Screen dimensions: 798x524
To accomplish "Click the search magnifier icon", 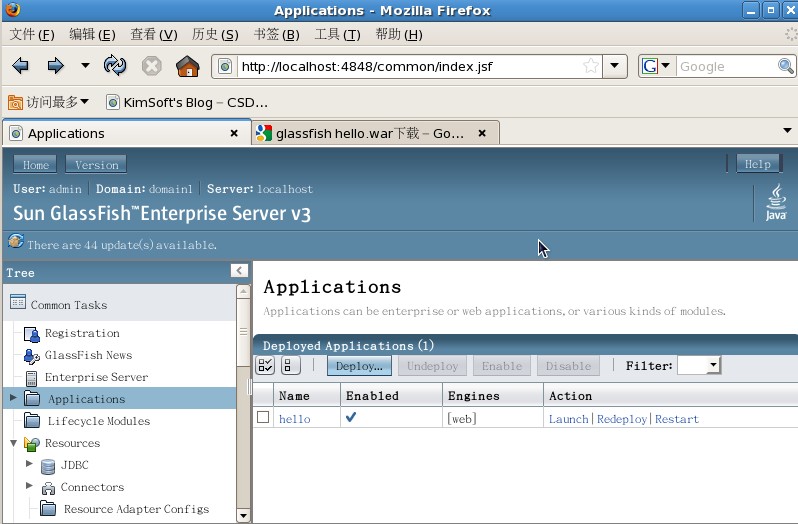I will click(x=786, y=66).
